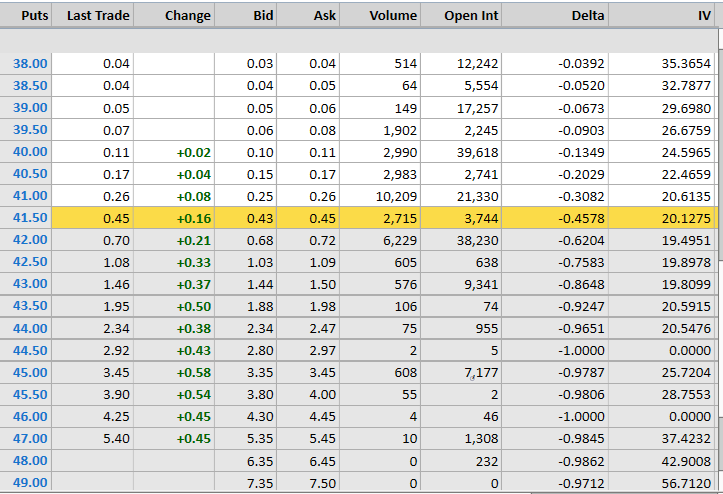The height and width of the screenshot is (494, 723).
Task: Open the 44.50 put strike link
Action: coord(30,351)
